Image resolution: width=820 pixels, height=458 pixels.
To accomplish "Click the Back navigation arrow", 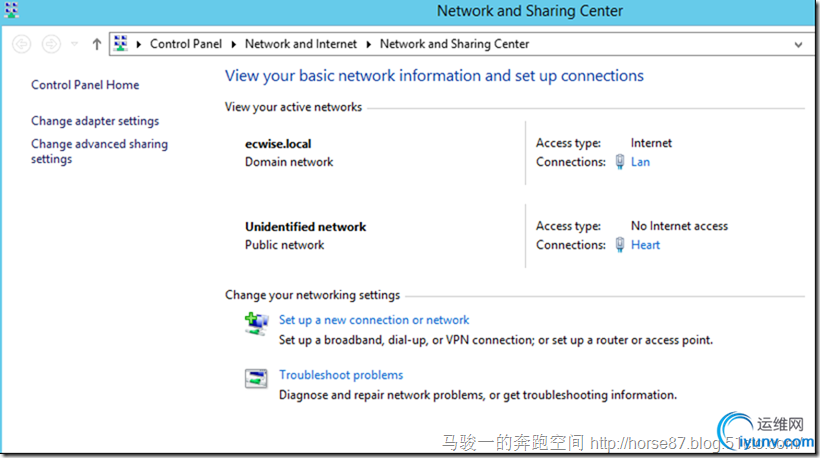I will pyautogui.click(x=22, y=44).
